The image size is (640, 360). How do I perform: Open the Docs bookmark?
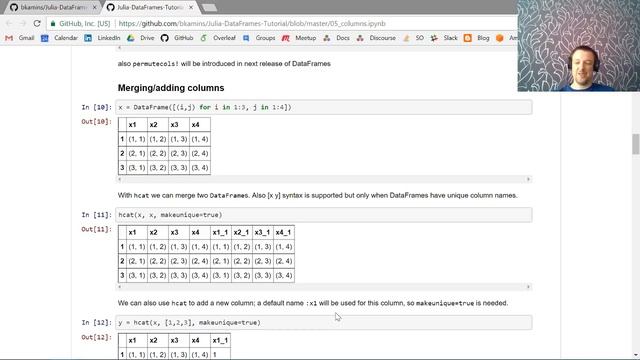click(336, 38)
